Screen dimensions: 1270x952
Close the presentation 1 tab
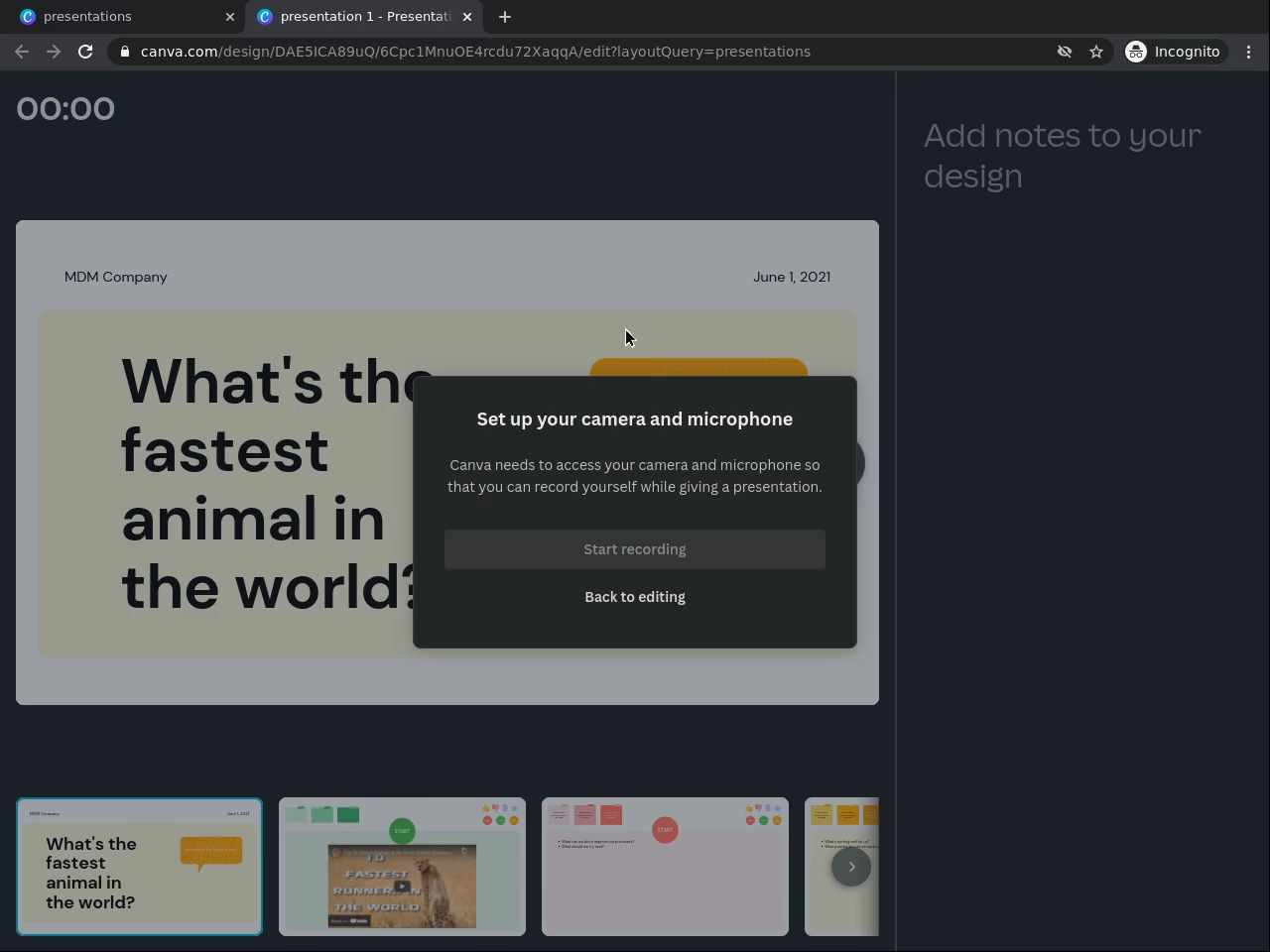point(467,17)
